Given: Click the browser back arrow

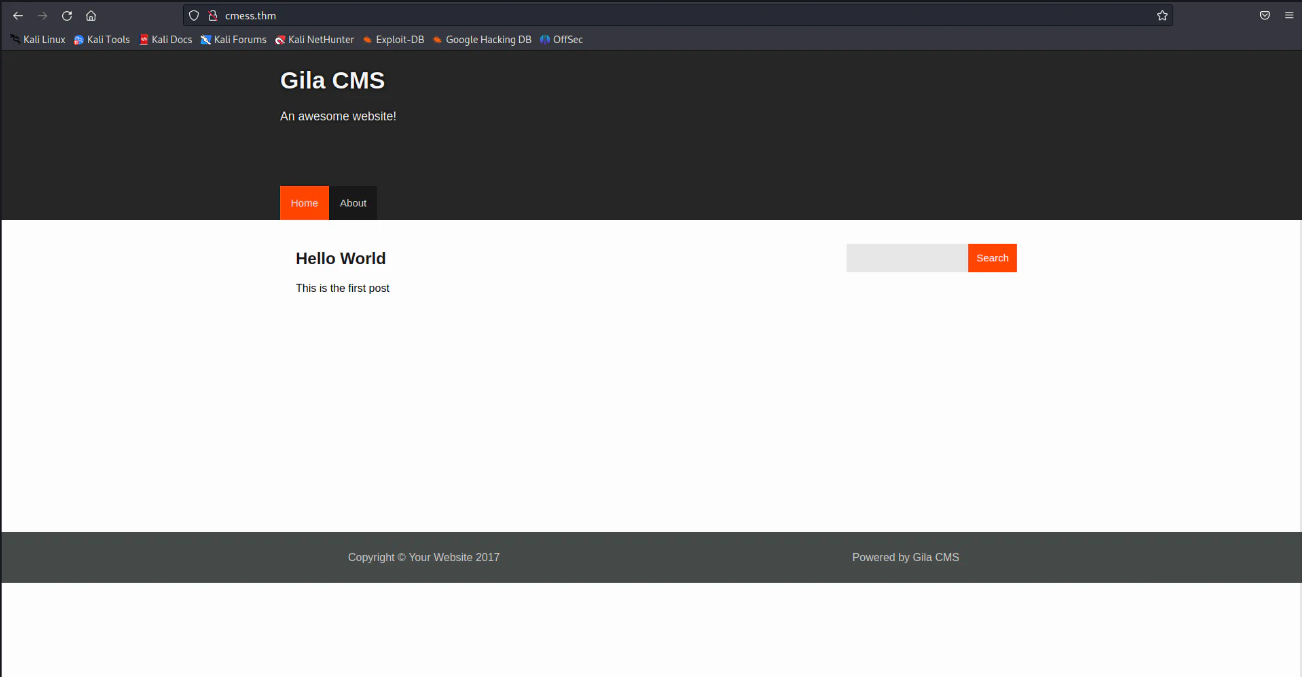Looking at the screenshot, I should (x=18, y=16).
